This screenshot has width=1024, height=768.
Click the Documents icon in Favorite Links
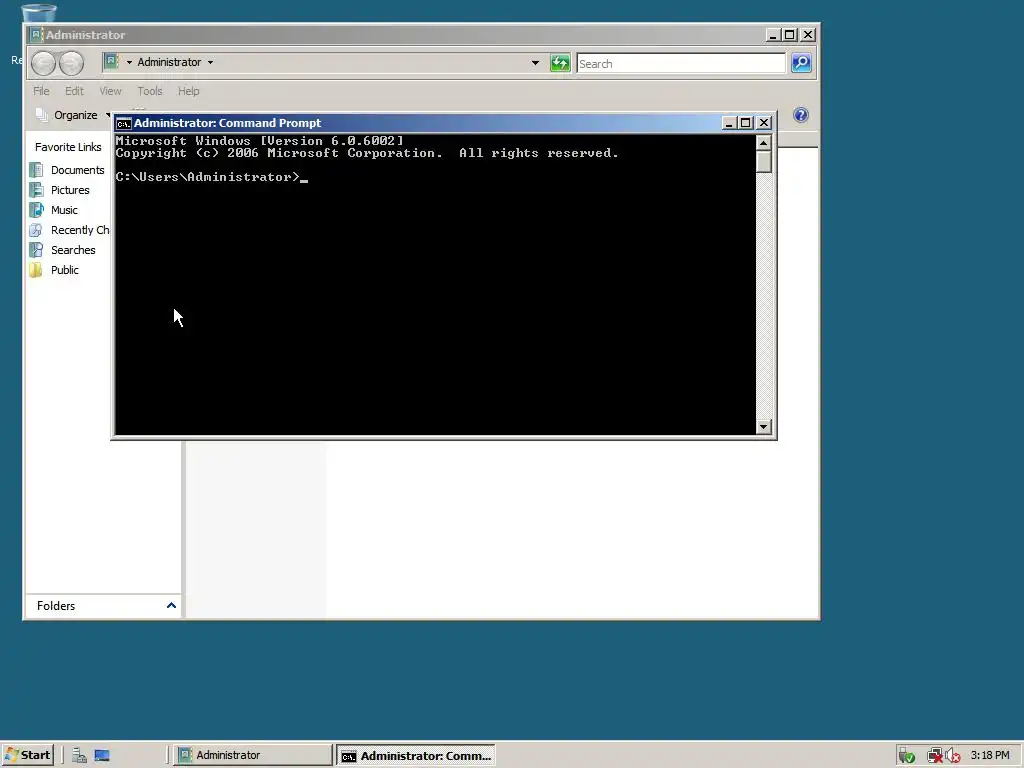pyautogui.click(x=37, y=170)
